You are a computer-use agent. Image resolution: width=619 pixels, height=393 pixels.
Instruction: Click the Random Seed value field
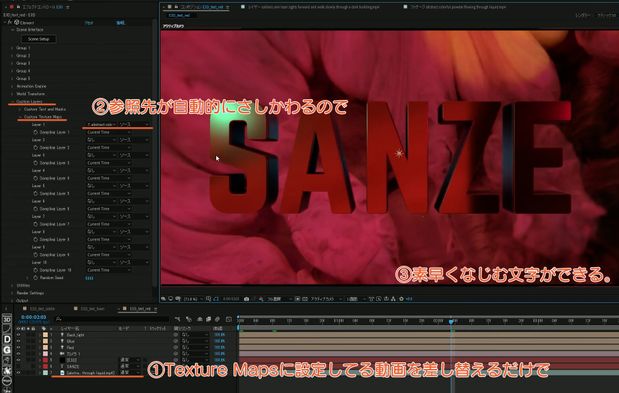pyautogui.click(x=90, y=278)
